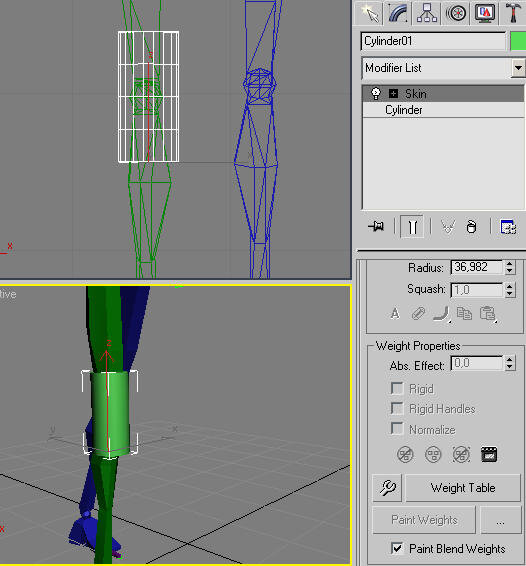526x566 pixels.
Task: Click the Radius spinner arrows
Action: pyautogui.click(x=510, y=267)
